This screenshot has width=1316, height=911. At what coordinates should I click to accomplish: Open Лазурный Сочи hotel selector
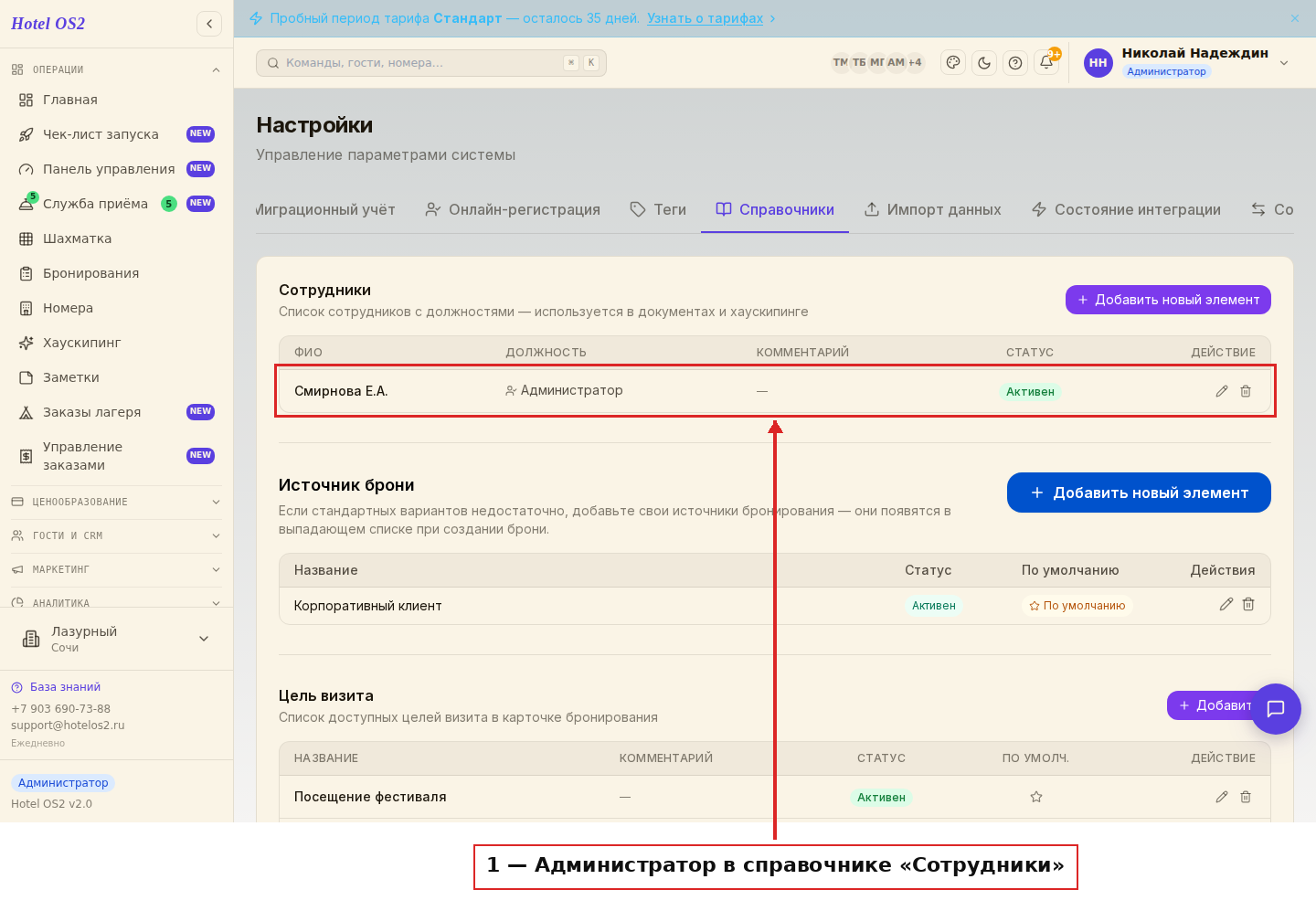coord(116,639)
